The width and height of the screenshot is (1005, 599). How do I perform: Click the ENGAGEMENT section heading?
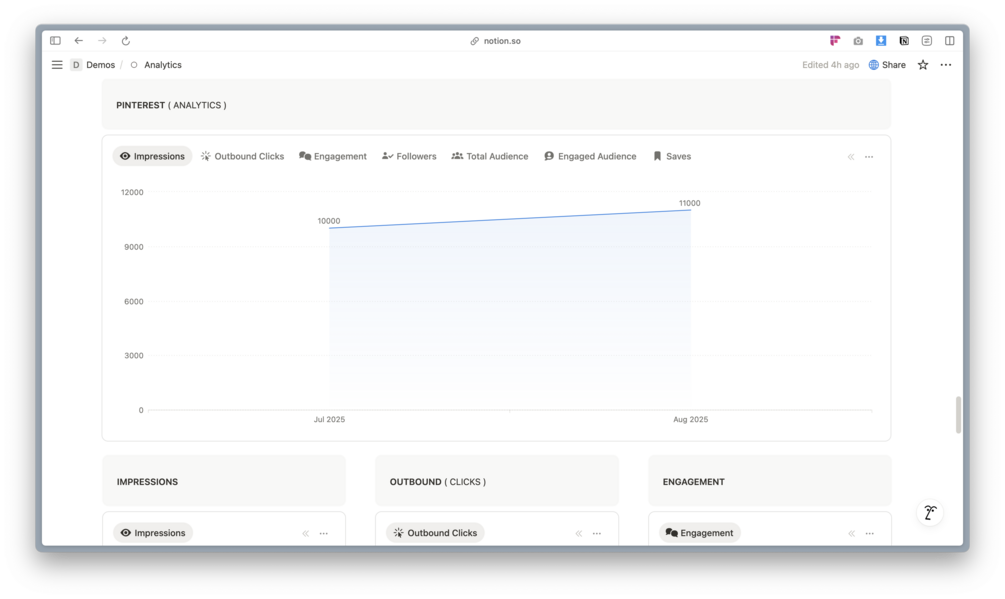click(694, 482)
